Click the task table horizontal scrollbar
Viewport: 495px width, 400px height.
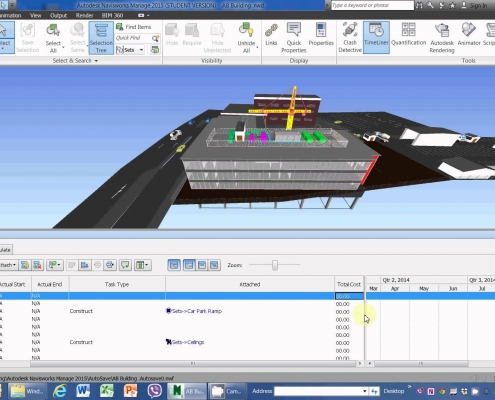click(x=193, y=363)
